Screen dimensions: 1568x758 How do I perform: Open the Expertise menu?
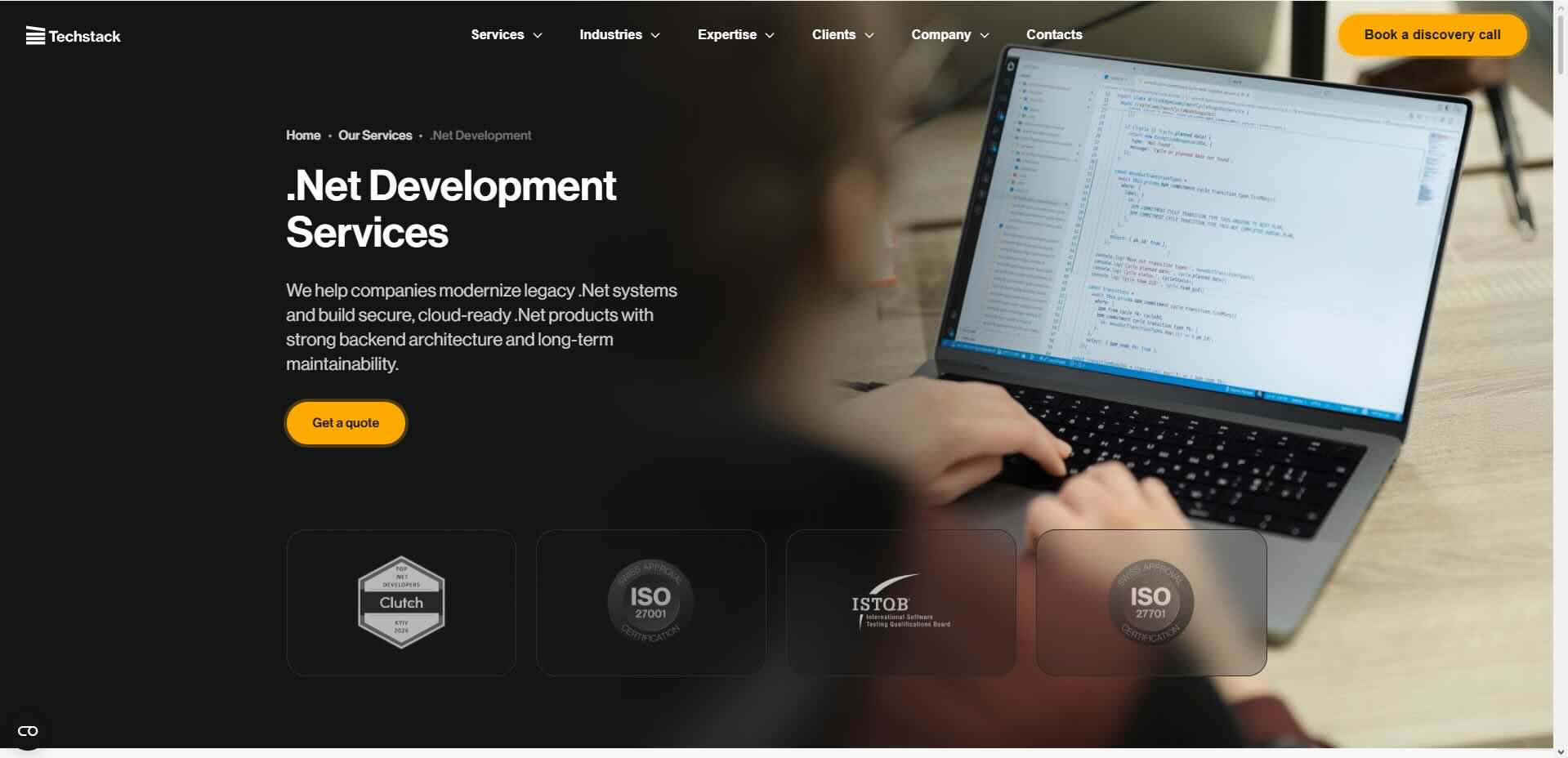726,34
